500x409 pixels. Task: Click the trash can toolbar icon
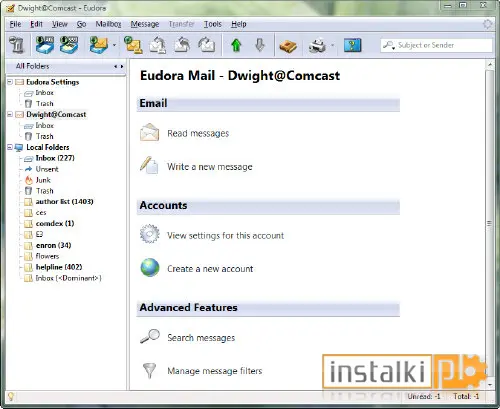click(17, 45)
